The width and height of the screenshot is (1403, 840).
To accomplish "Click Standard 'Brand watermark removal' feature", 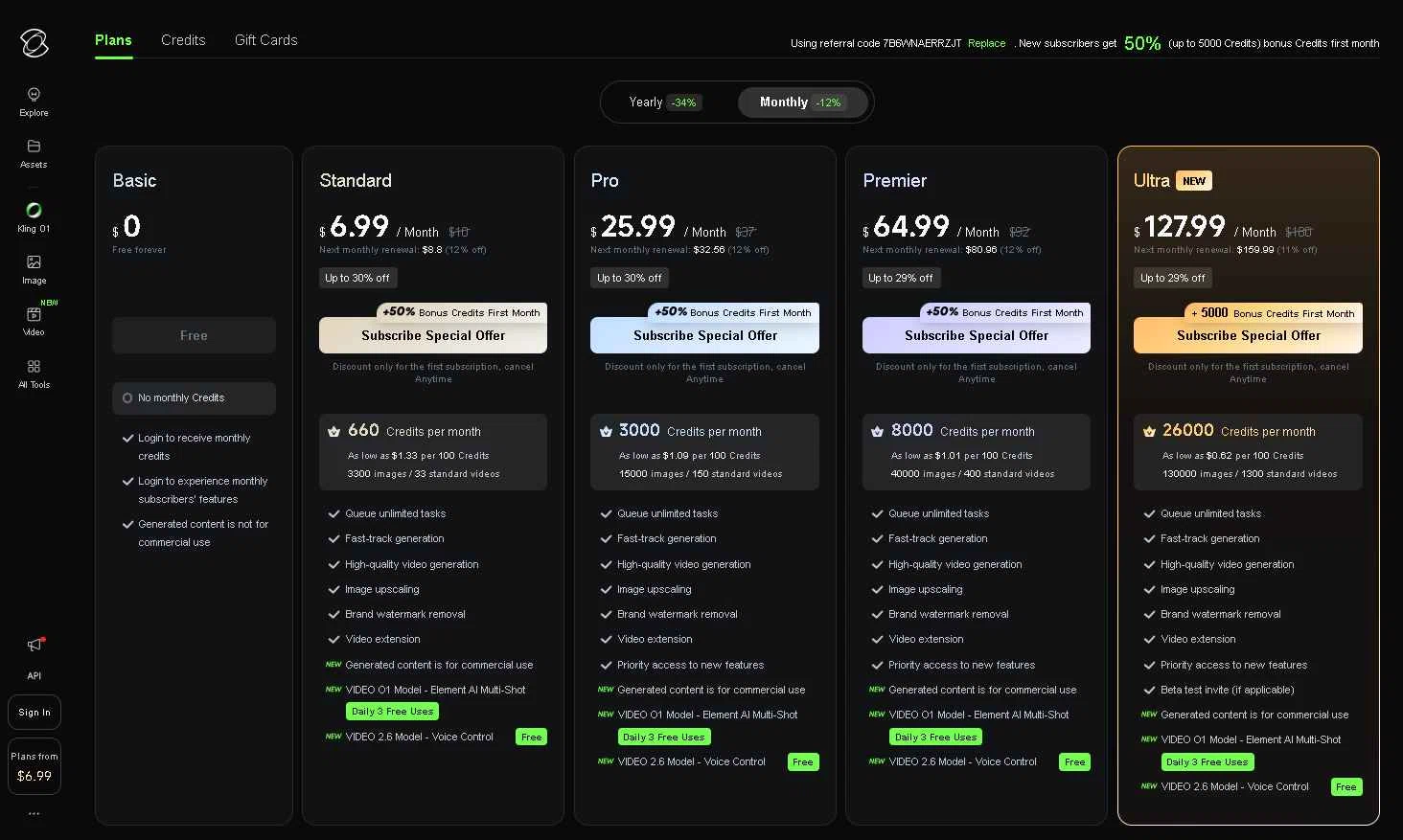I will 405,614.
